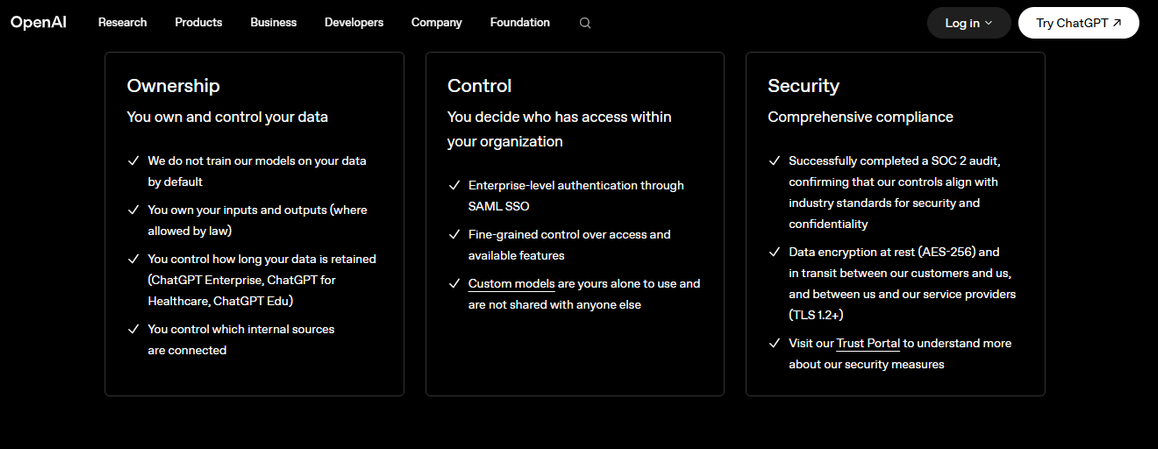Open the Trust Portal link
The image size is (1158, 449).
tap(868, 343)
